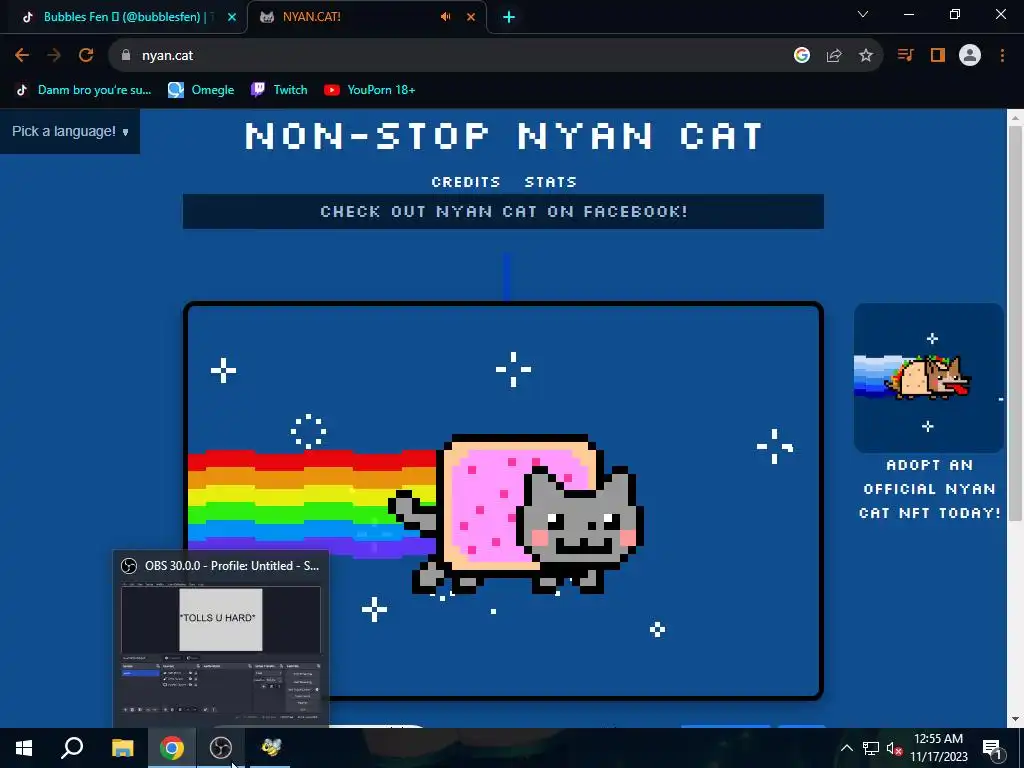Open Chrome three-dot menu

coord(1002,56)
